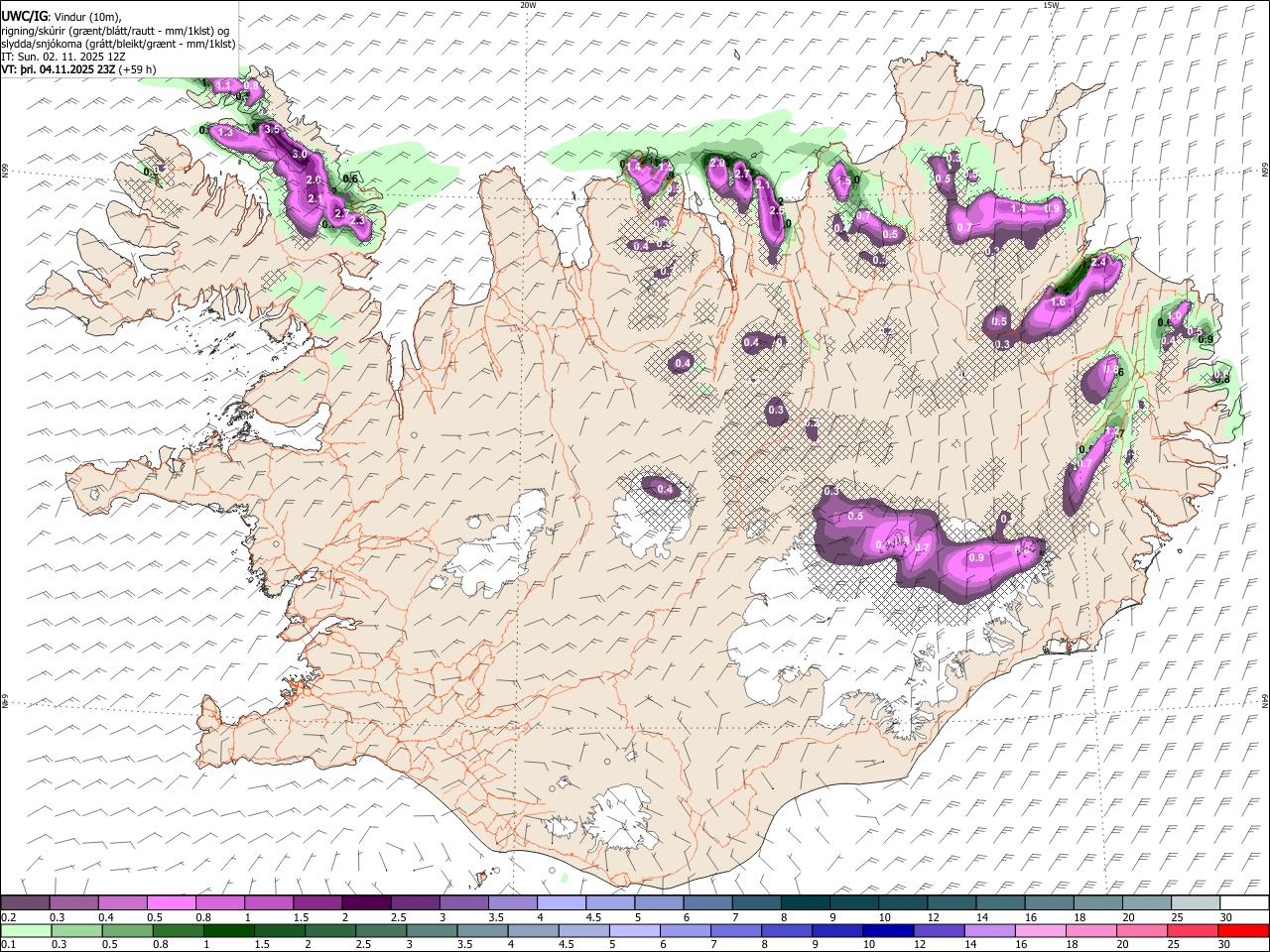Image resolution: width=1270 pixels, height=952 pixels.
Task: Click the dark teal 8 swatch in the upper scale
Action: [804, 902]
